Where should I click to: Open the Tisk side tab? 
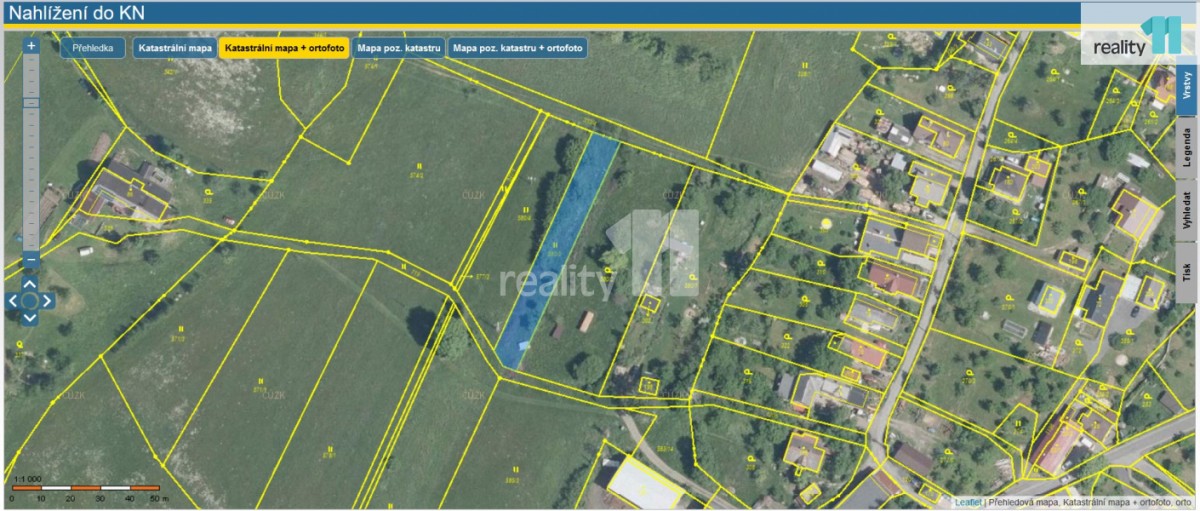point(1186,268)
